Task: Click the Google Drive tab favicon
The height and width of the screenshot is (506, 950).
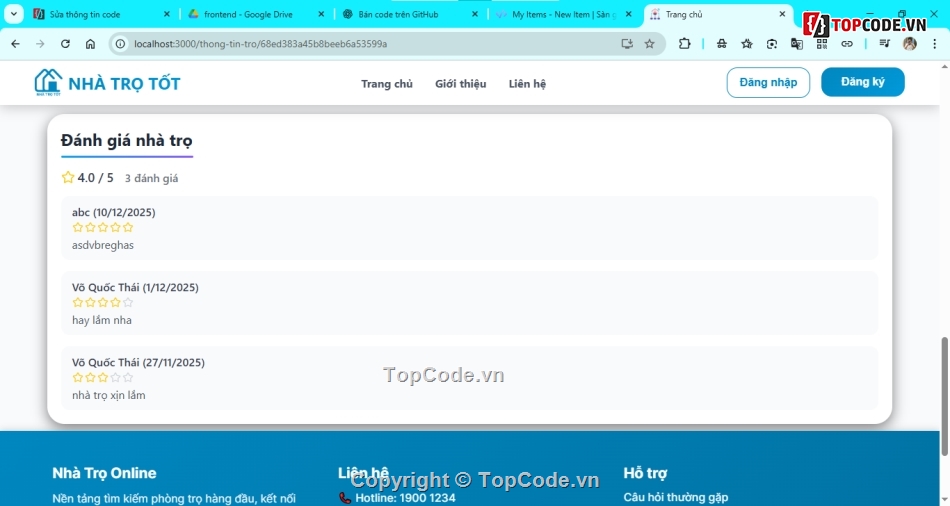Action: coord(194,14)
